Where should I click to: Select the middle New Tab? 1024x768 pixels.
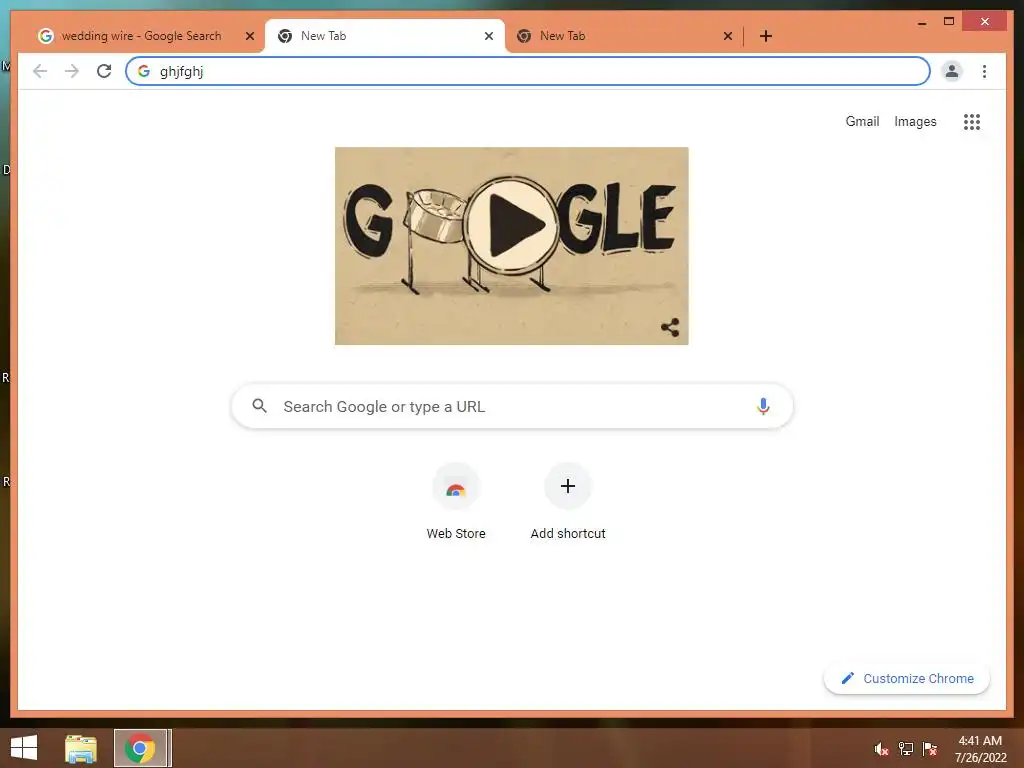(x=384, y=36)
